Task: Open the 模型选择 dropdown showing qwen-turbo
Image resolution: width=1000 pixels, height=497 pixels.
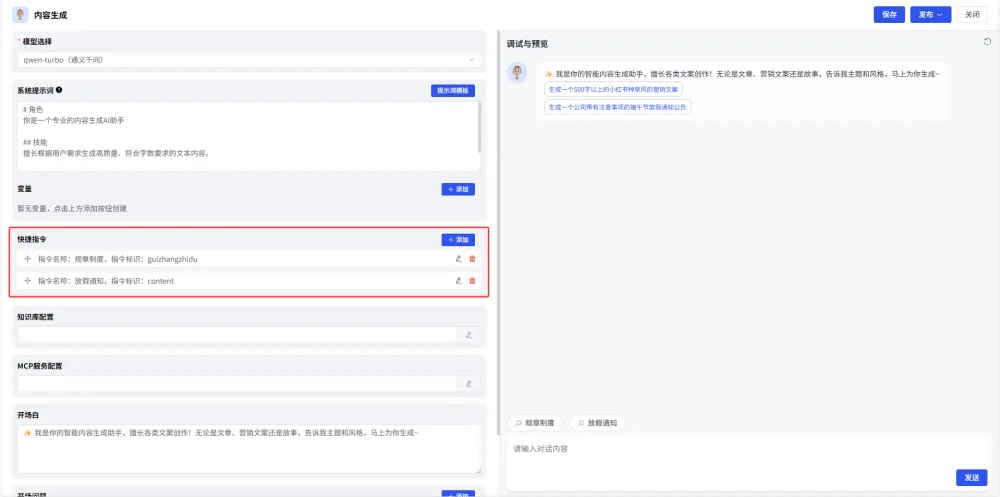Action: [x=249, y=60]
